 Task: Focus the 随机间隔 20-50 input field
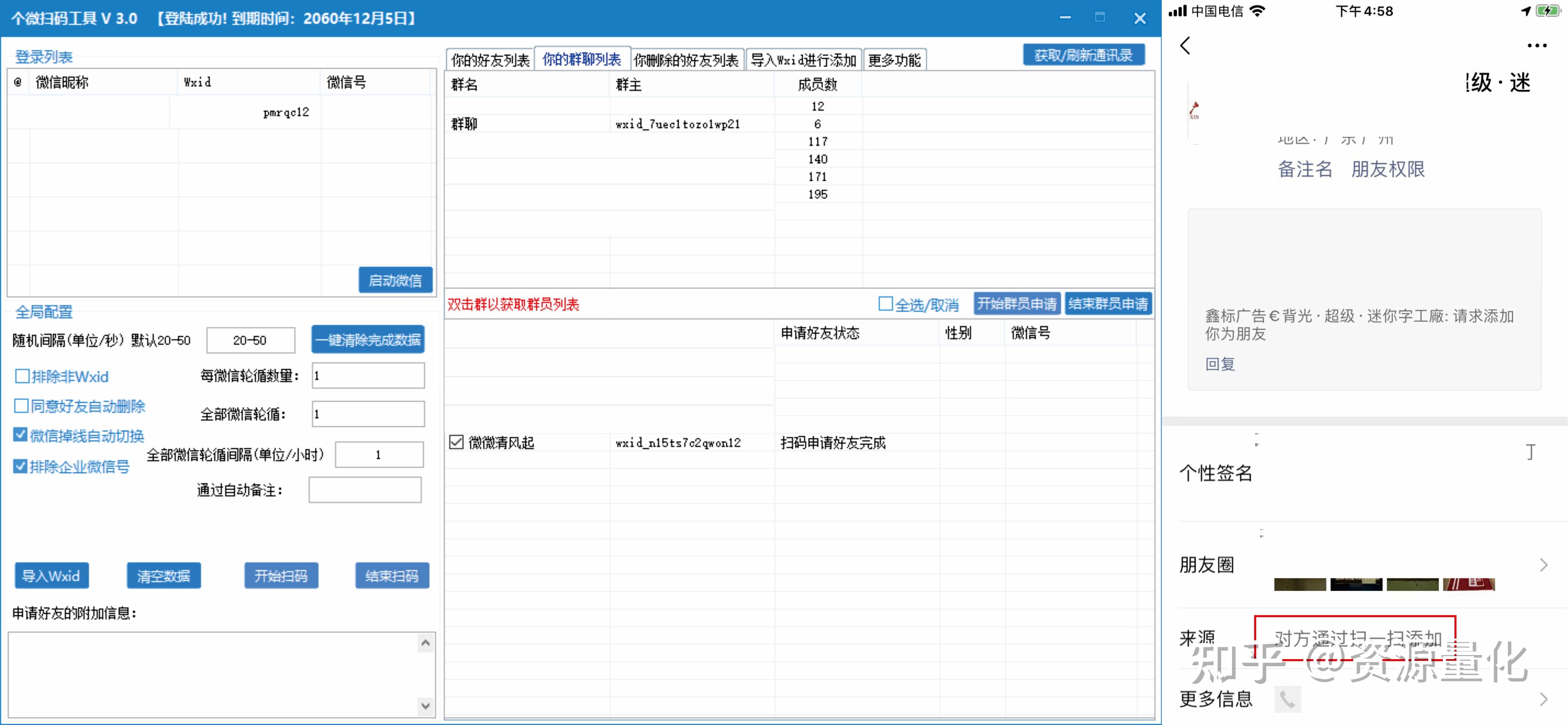tap(251, 340)
